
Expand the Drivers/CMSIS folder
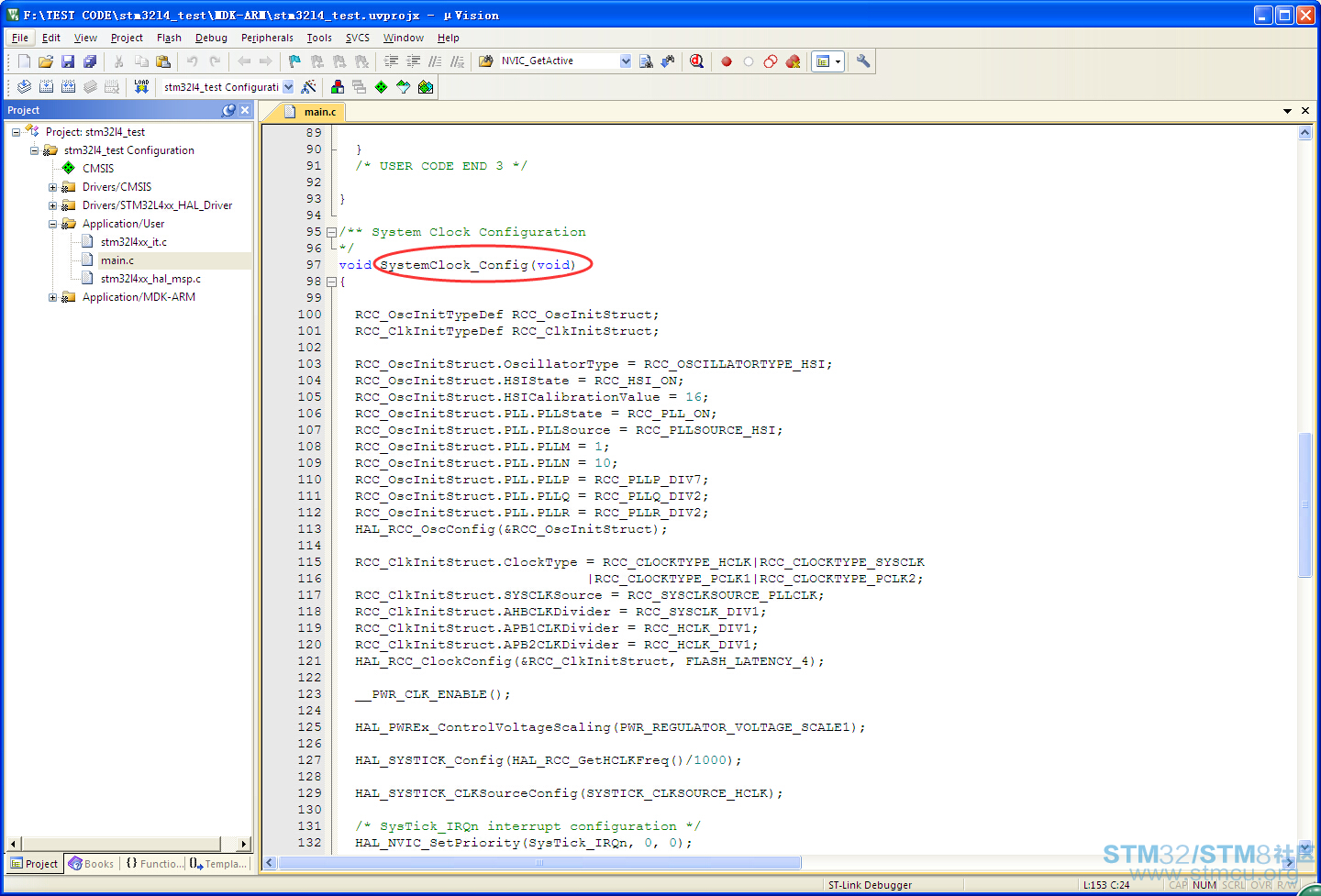(52, 187)
